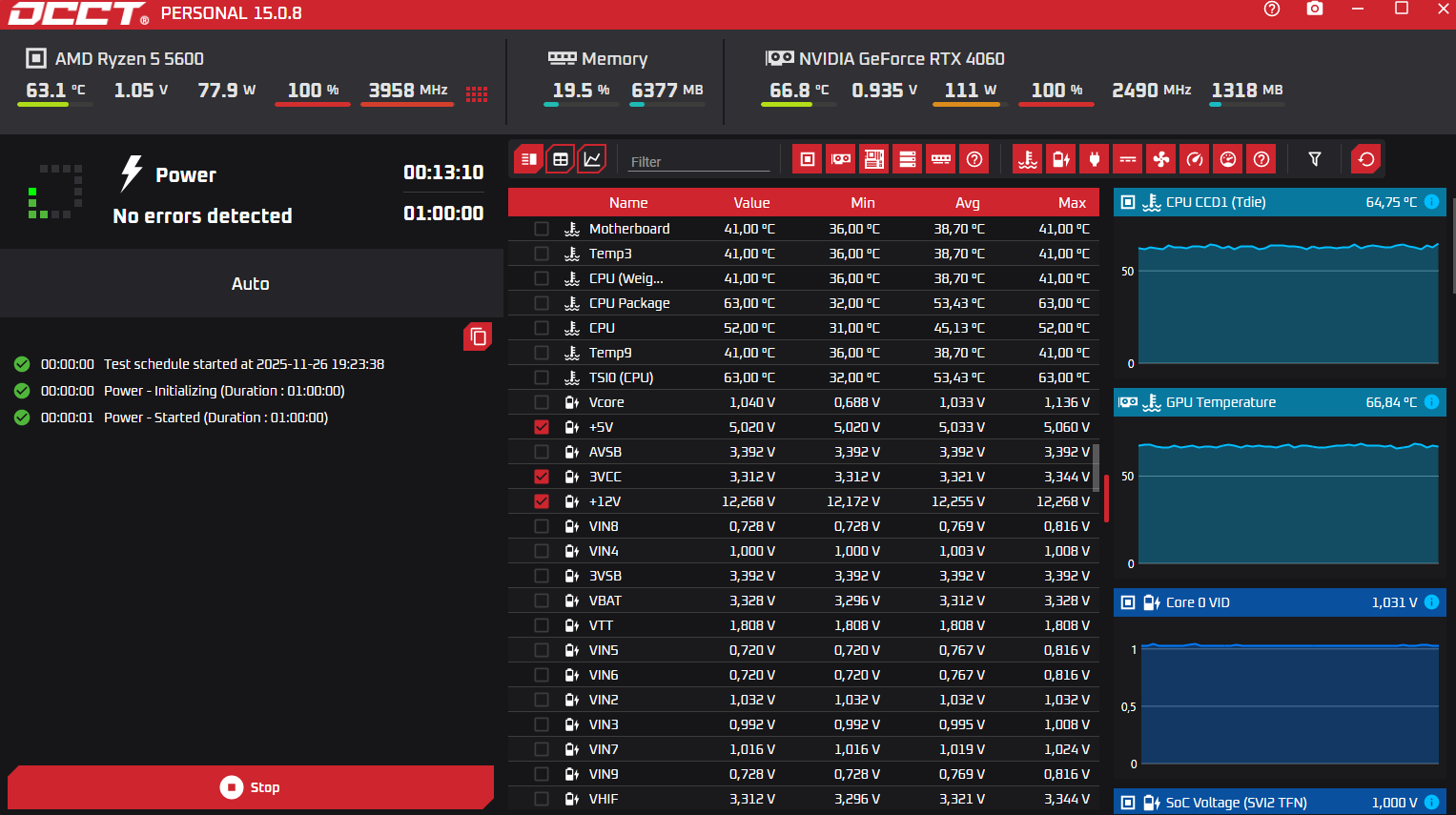Screen dimensions: 1456x815
Task: Switch to the table sensor view
Action: pyautogui.click(x=561, y=159)
